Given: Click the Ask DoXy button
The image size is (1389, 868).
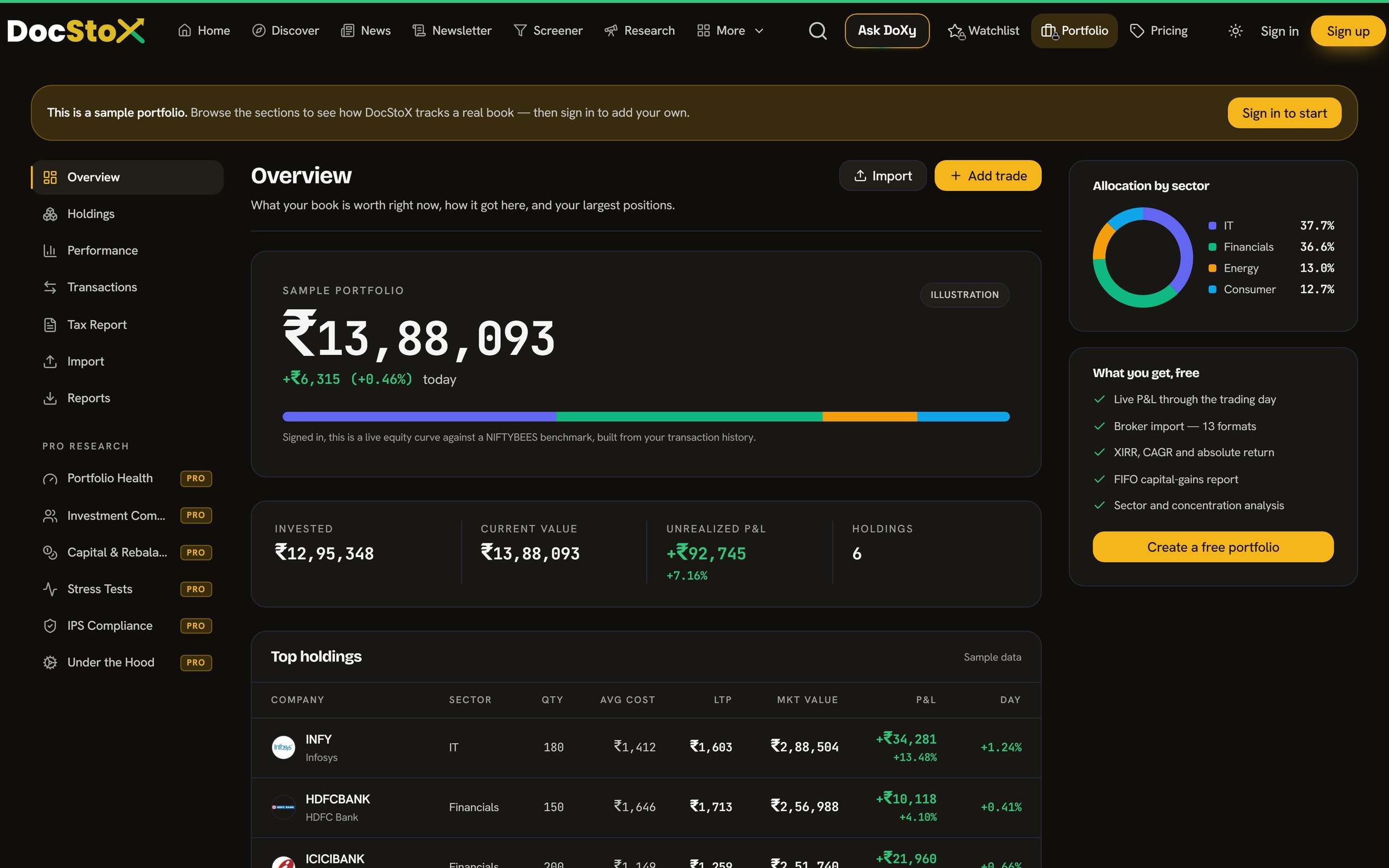Looking at the screenshot, I should pyautogui.click(x=887, y=30).
